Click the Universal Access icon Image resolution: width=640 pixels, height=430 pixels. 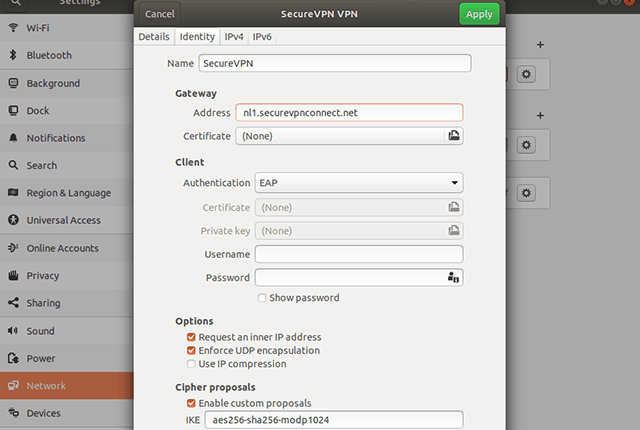click(x=13, y=219)
